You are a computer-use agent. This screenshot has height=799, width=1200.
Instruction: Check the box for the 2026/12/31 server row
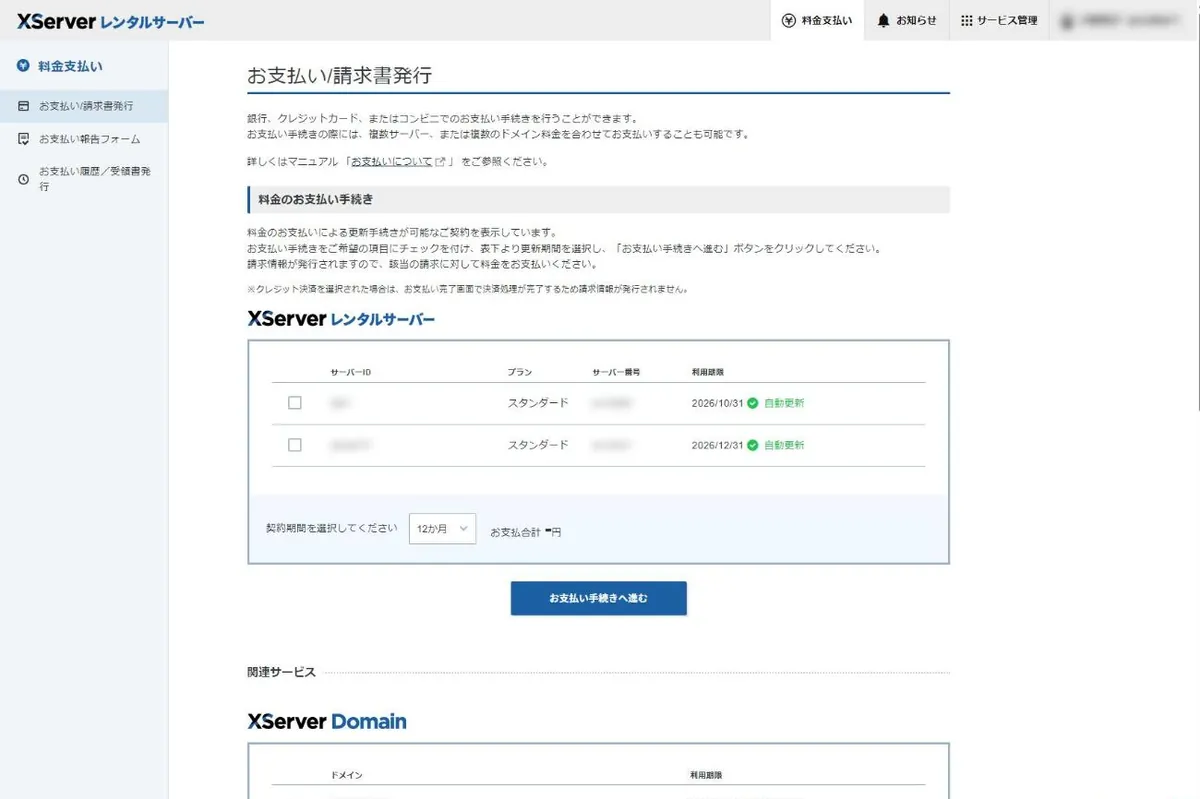click(x=294, y=445)
